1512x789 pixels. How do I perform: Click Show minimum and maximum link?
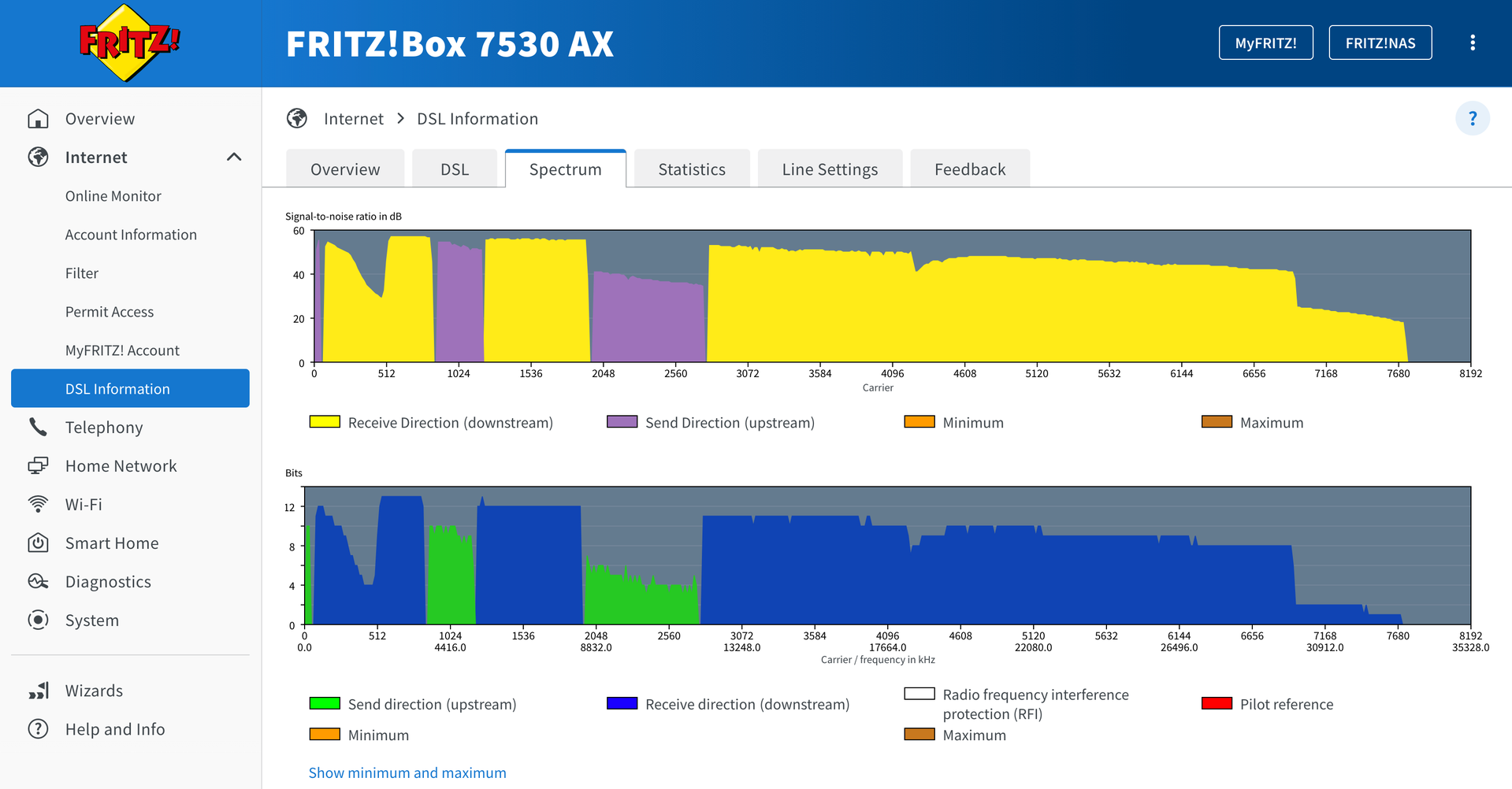(407, 772)
